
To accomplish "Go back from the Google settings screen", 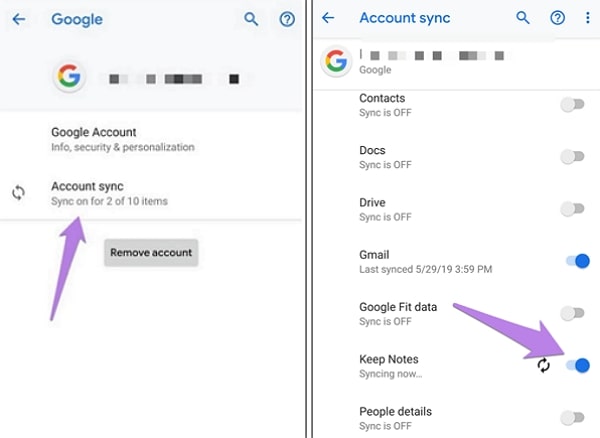I will tap(19, 19).
